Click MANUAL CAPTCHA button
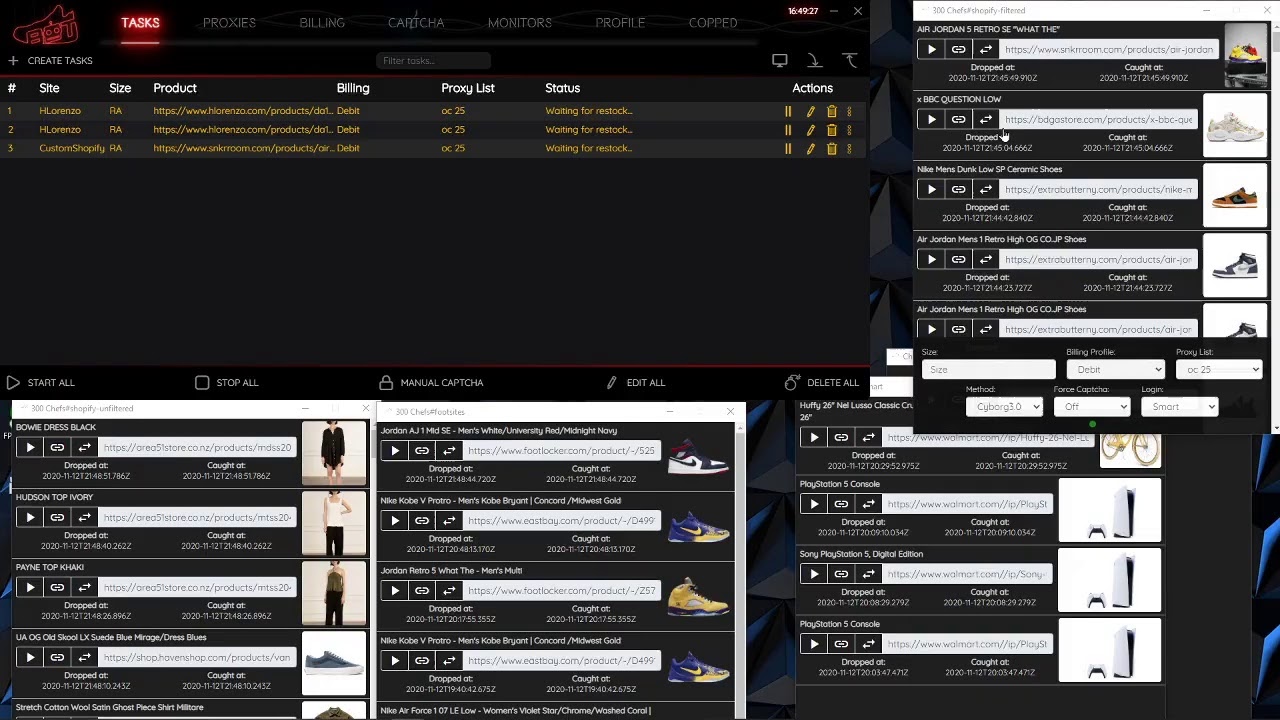This screenshot has height=720, width=1280. (431, 383)
